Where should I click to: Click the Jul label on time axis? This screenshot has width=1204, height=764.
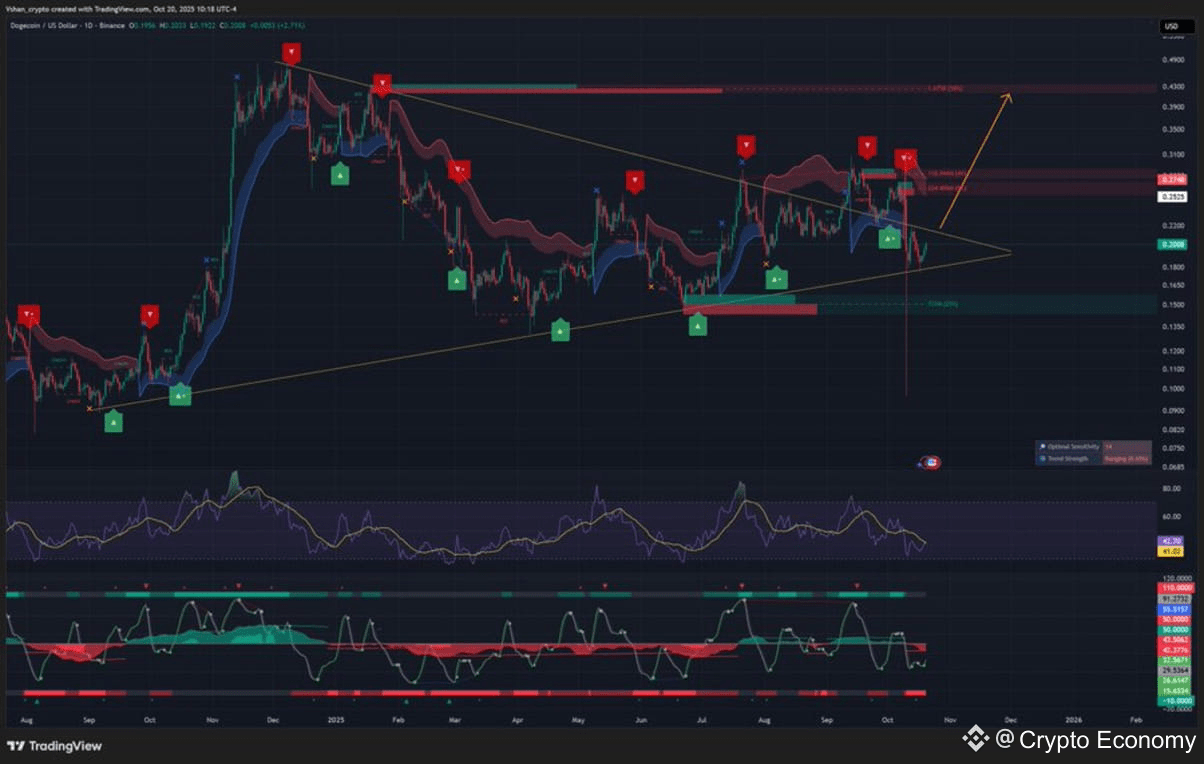click(703, 719)
